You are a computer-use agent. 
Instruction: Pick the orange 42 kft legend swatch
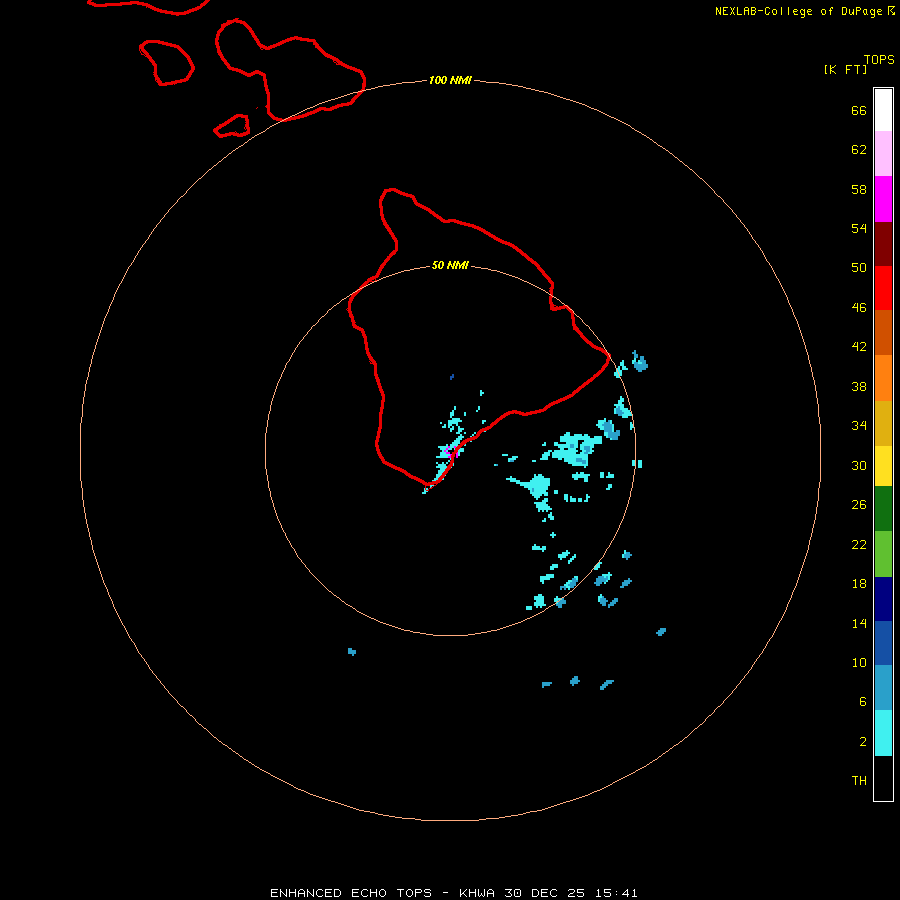coord(883,378)
